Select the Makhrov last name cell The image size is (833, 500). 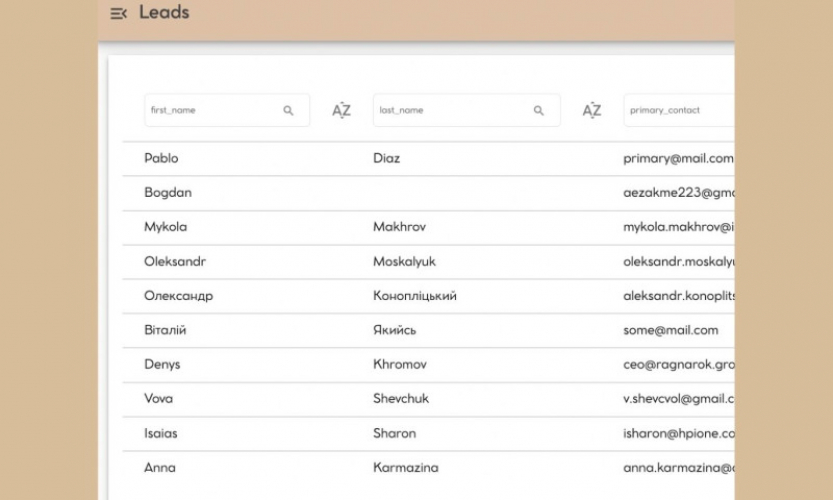pyautogui.click(x=399, y=227)
